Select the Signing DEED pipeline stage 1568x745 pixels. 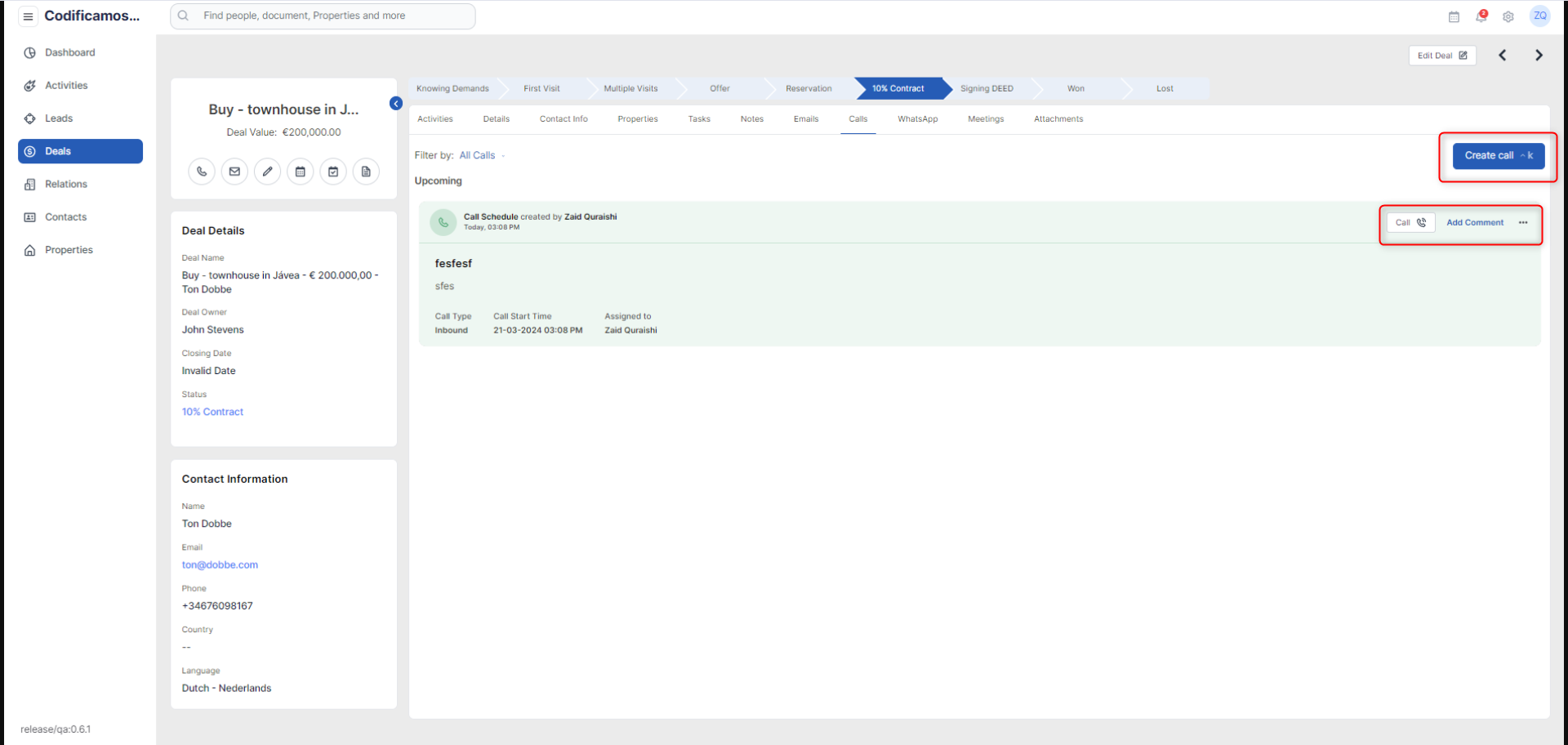(987, 88)
